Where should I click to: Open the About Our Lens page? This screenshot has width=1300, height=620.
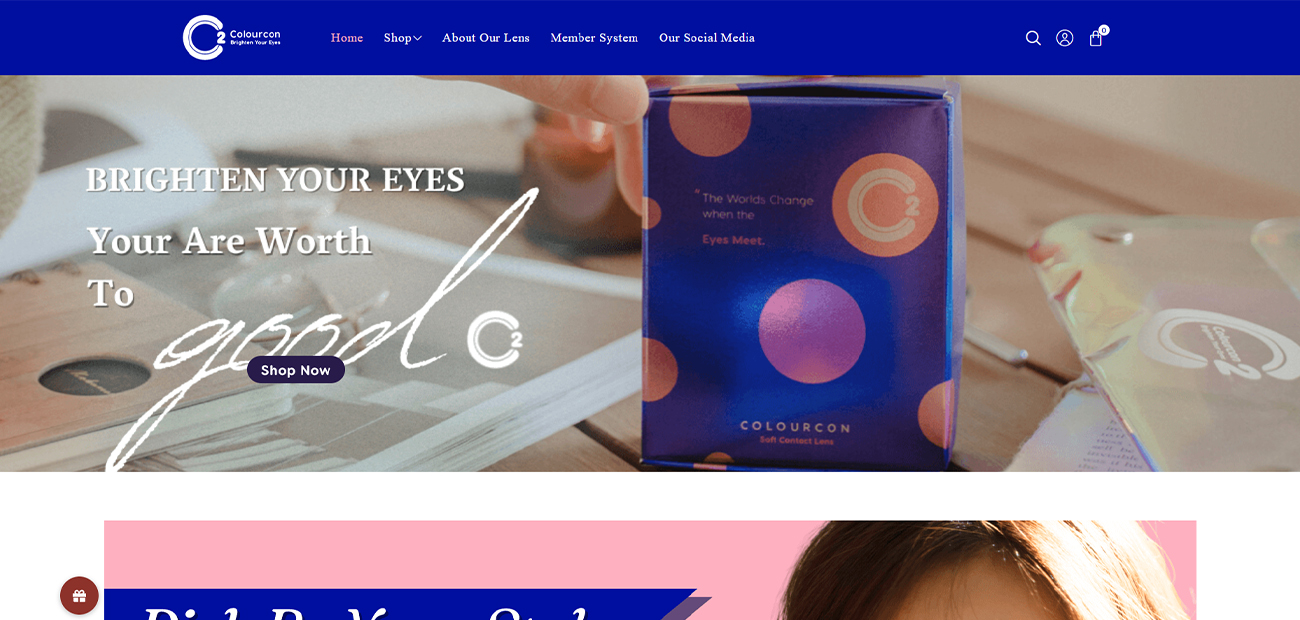(486, 38)
